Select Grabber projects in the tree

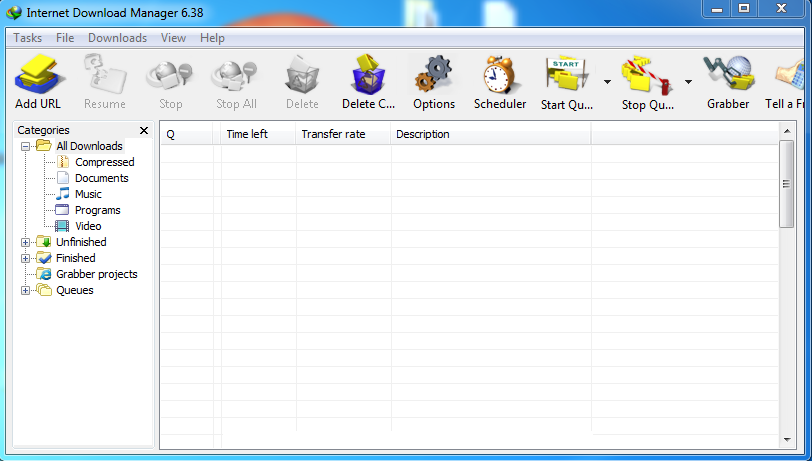97,274
